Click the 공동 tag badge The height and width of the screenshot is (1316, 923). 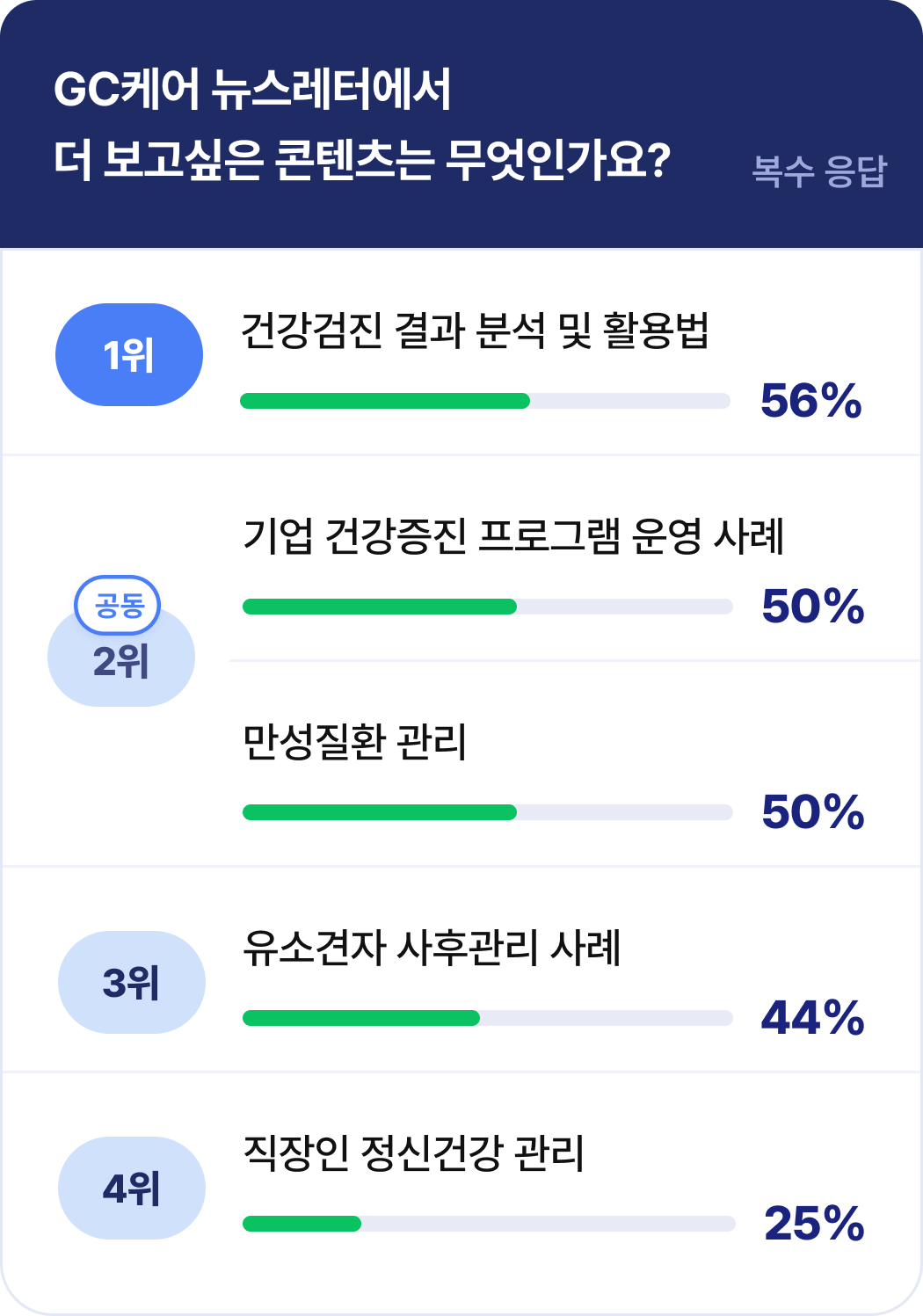pos(118,605)
